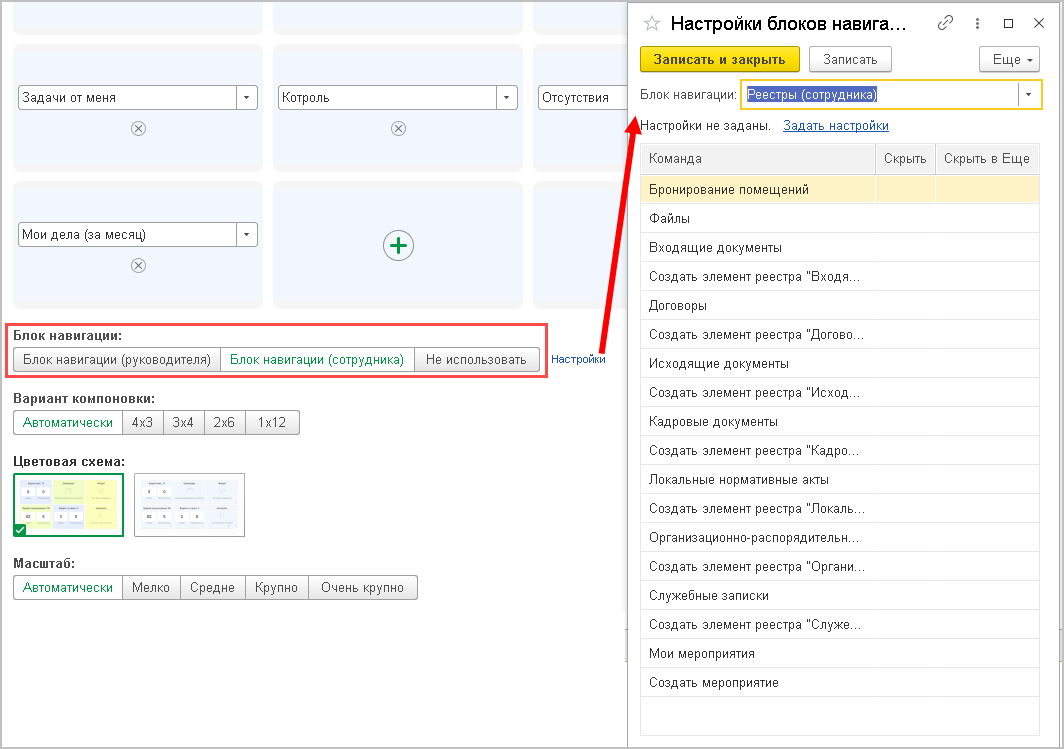
Task: Remove the Мои дела (за месяц) widget
Action: click(x=138, y=265)
